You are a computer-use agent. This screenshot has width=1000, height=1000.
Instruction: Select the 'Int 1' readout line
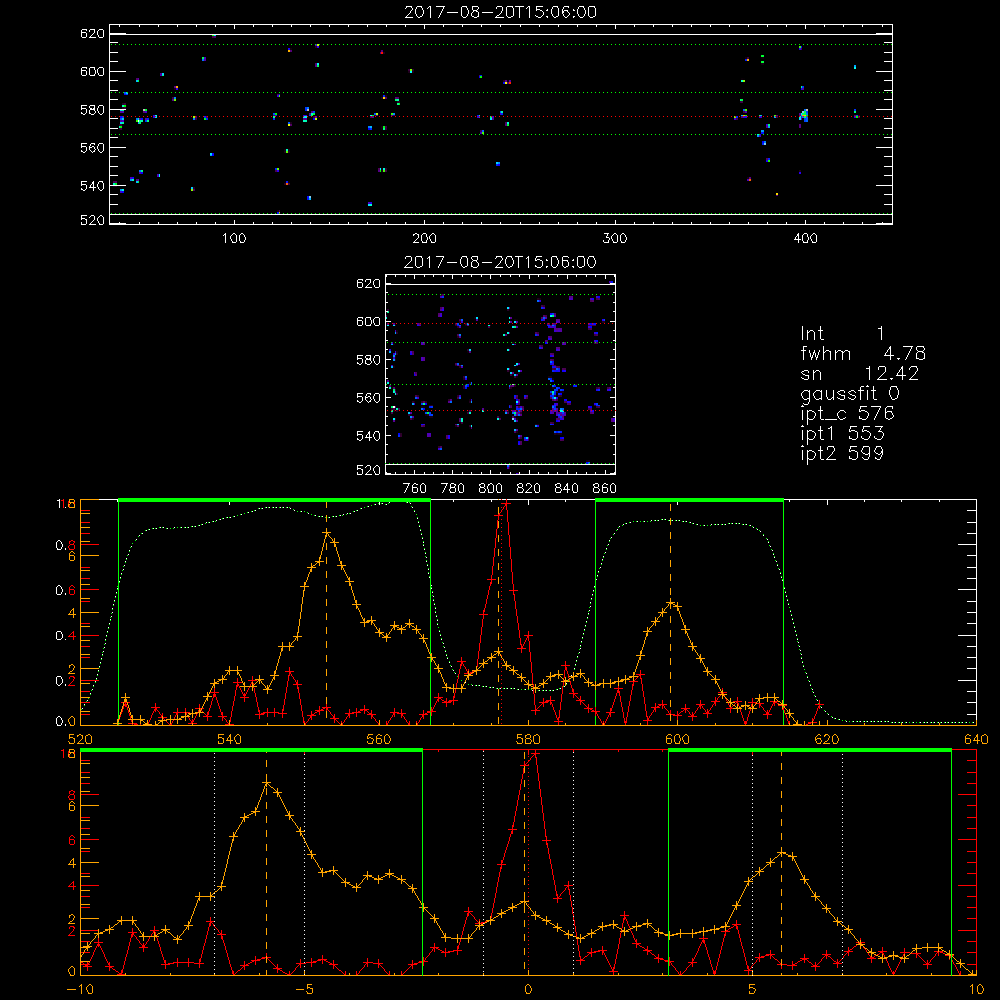(842, 334)
